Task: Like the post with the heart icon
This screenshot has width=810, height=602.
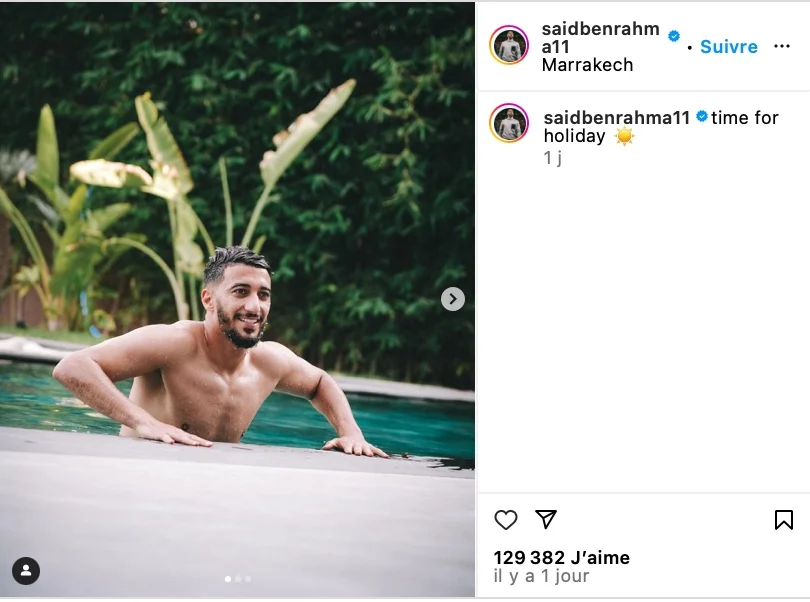Action: coord(506,520)
